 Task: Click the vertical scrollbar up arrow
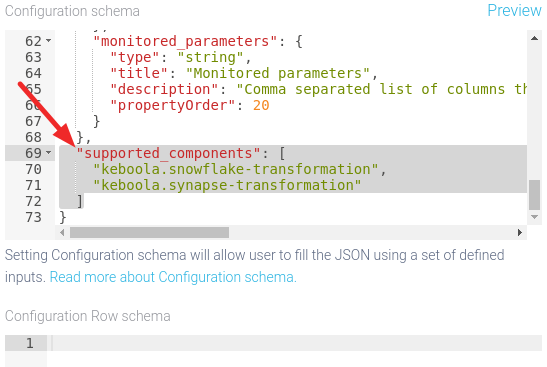pyautogui.click(x=534, y=38)
